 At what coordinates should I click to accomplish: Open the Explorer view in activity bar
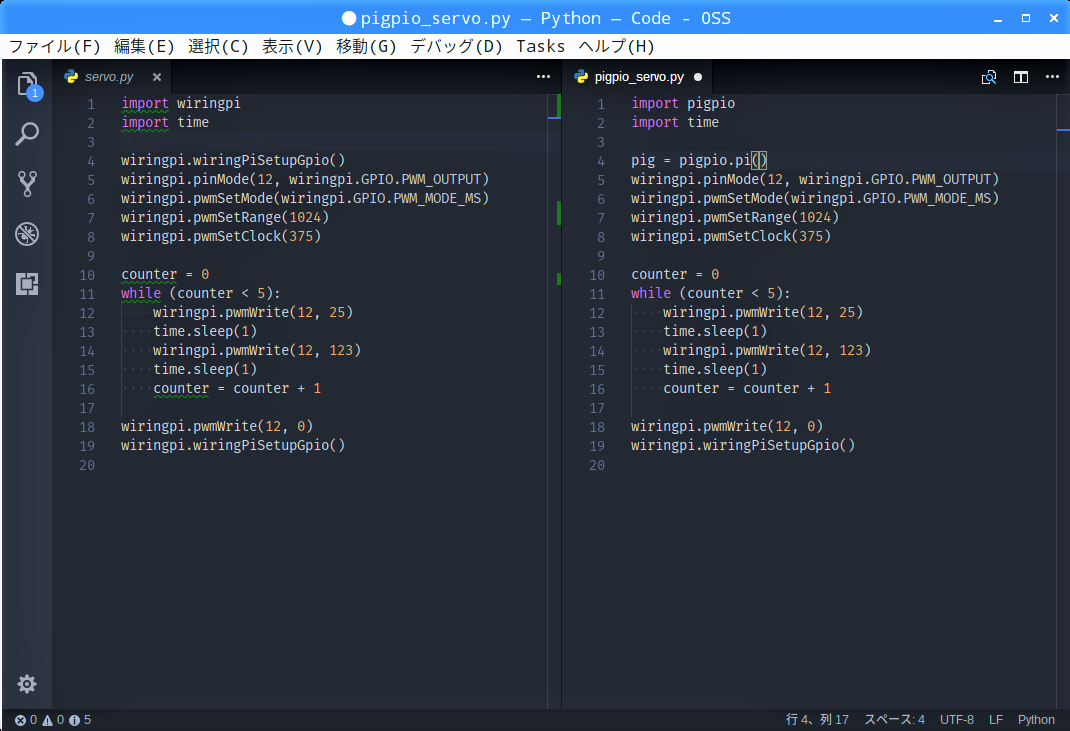(x=27, y=84)
